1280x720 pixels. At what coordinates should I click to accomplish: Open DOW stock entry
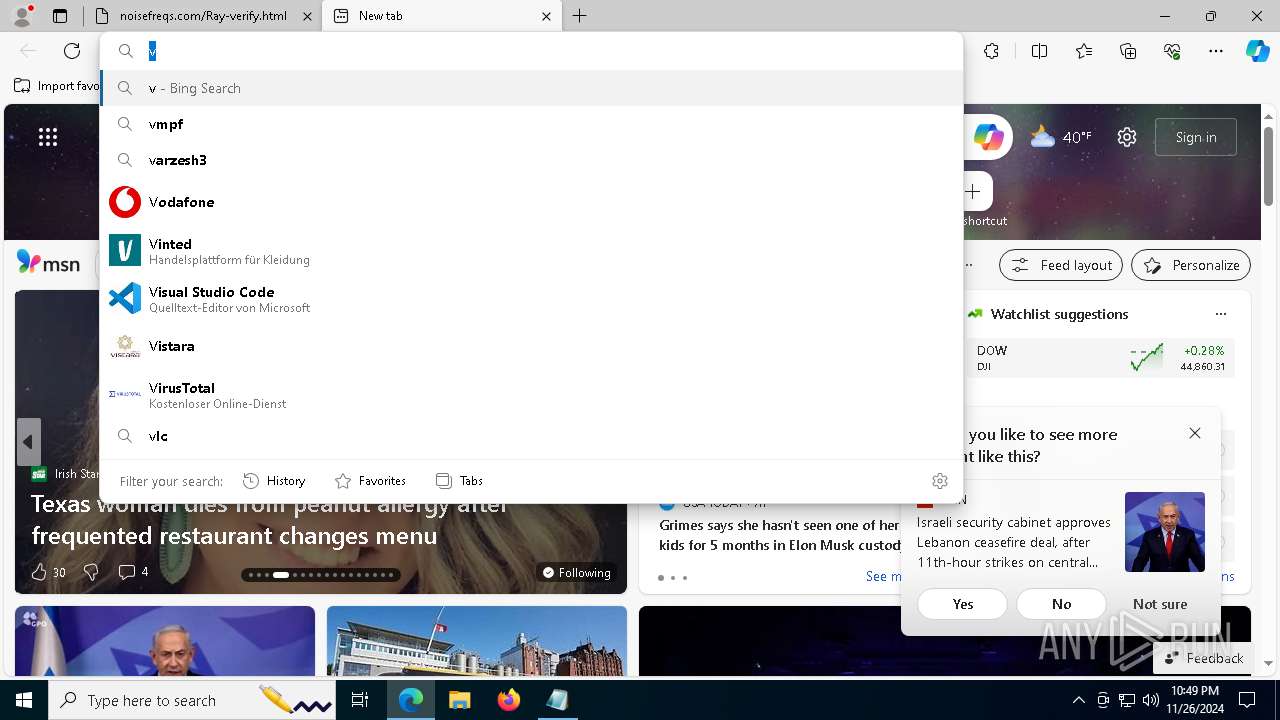(1100, 358)
